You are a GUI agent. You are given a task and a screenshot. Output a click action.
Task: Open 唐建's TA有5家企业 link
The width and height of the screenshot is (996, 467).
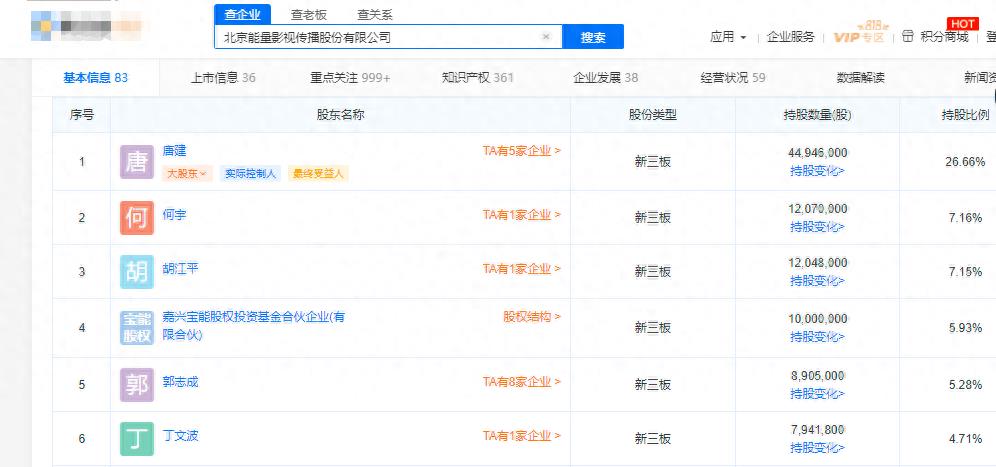522,151
